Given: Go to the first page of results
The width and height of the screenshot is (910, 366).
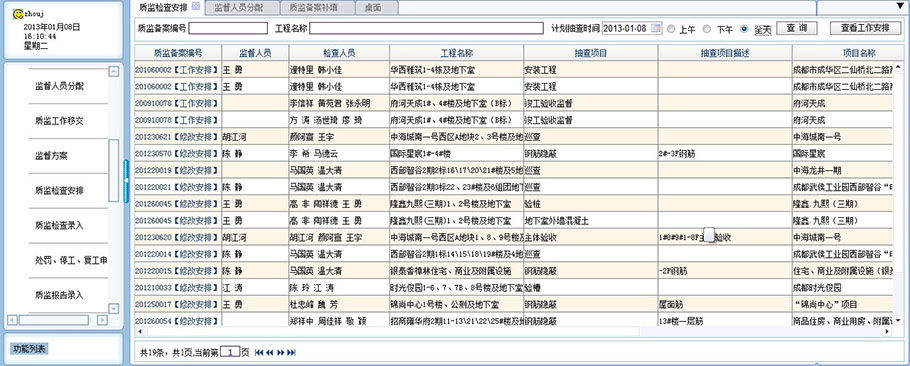Looking at the screenshot, I should pyautogui.click(x=259, y=353).
